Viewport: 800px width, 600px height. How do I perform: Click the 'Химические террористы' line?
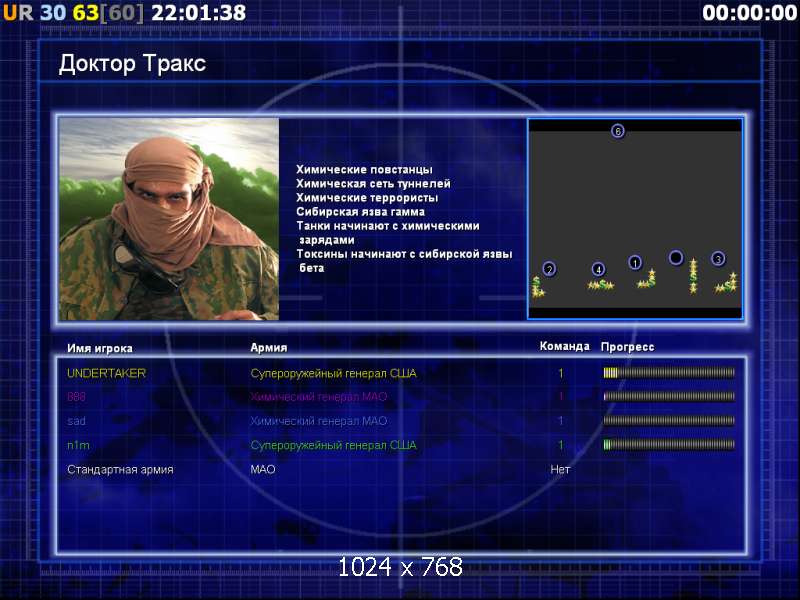point(367,197)
